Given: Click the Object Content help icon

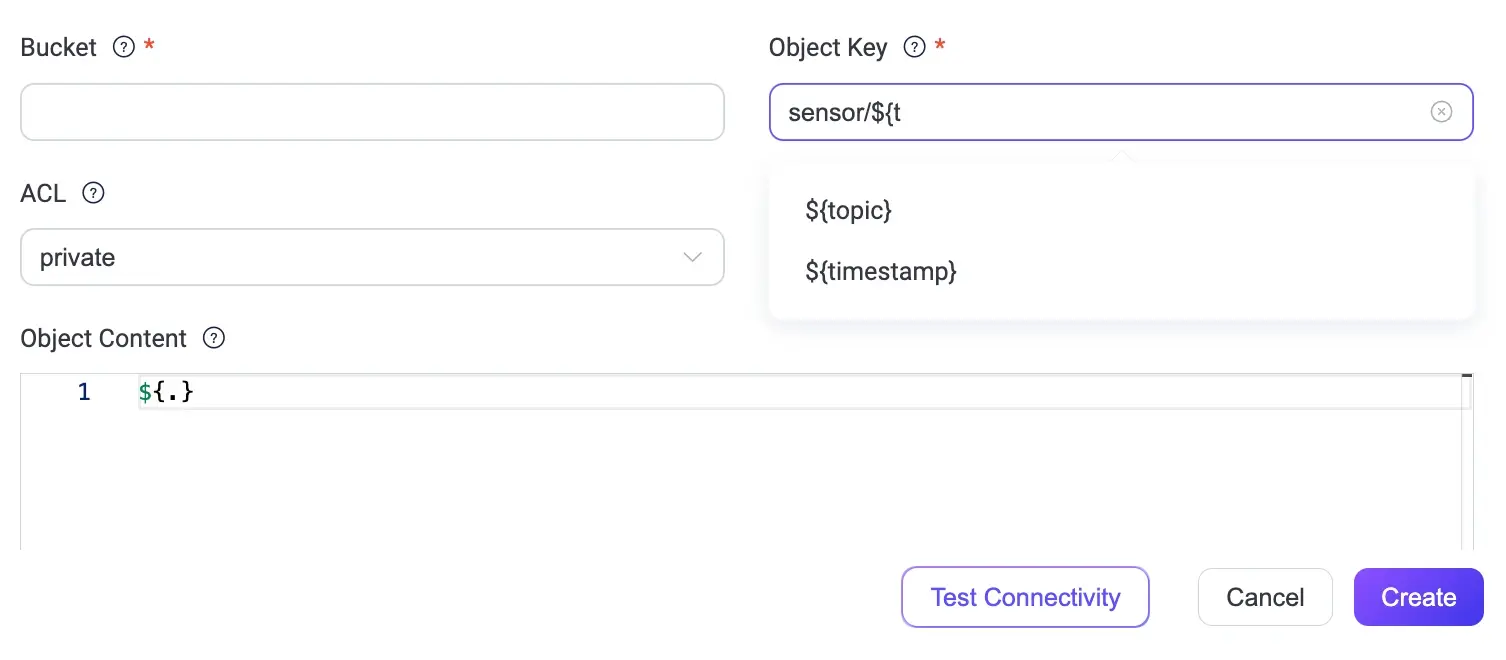Looking at the screenshot, I should (x=213, y=338).
